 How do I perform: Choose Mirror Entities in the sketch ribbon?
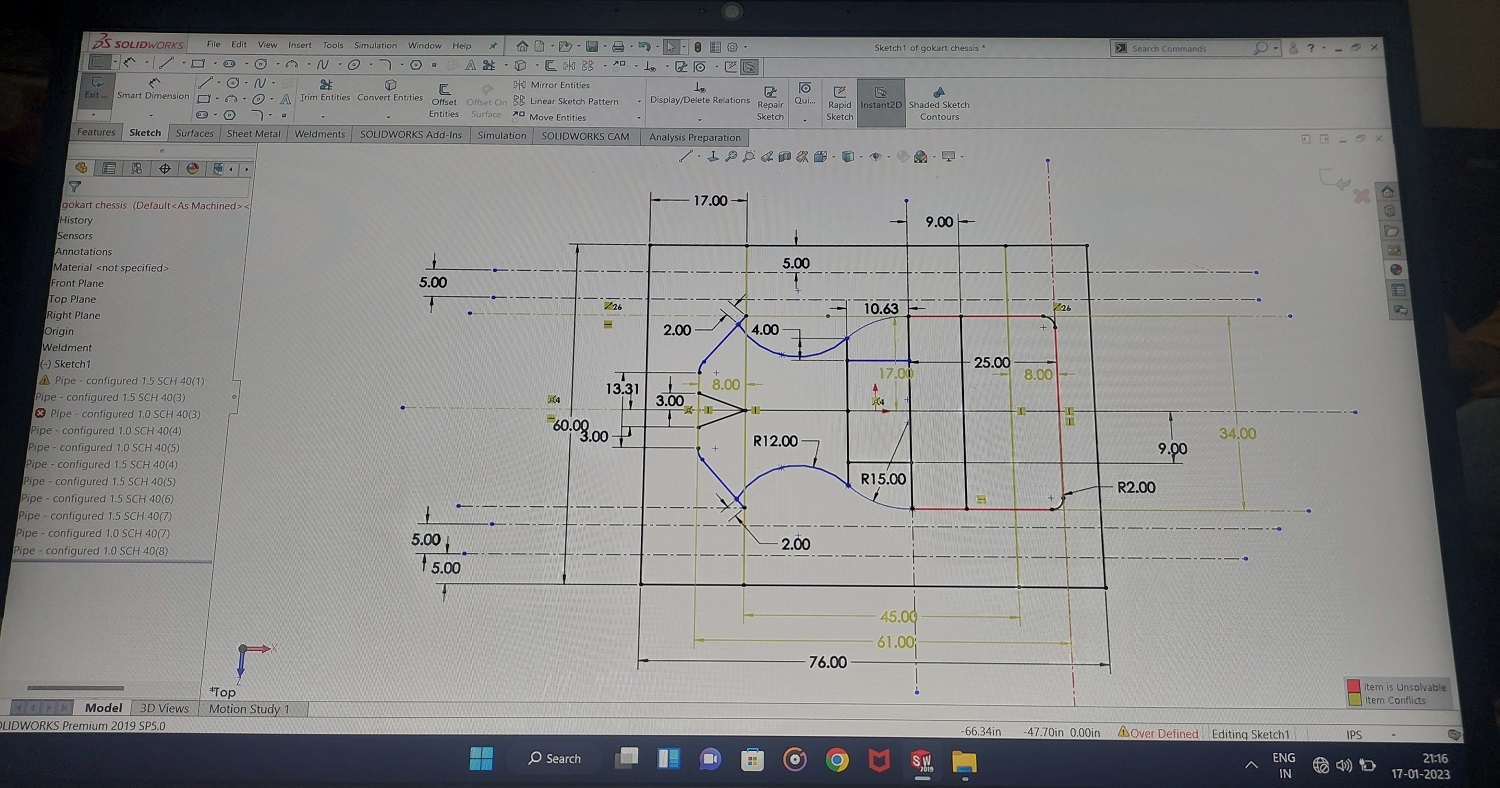click(x=552, y=85)
